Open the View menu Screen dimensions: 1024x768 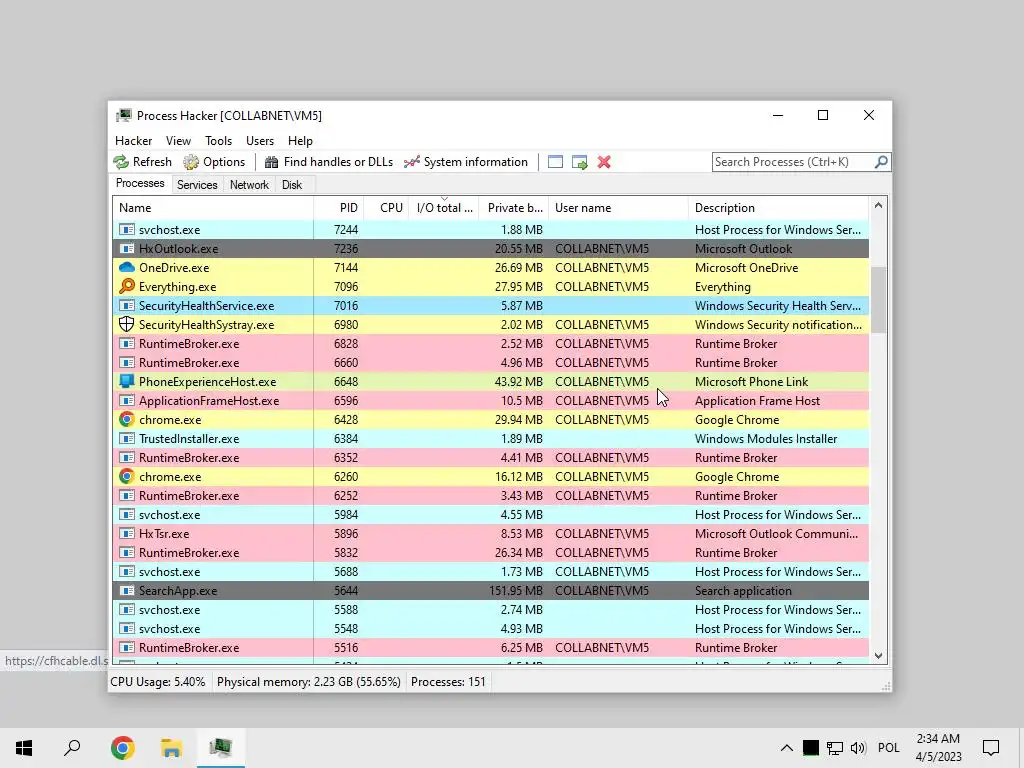tap(178, 141)
